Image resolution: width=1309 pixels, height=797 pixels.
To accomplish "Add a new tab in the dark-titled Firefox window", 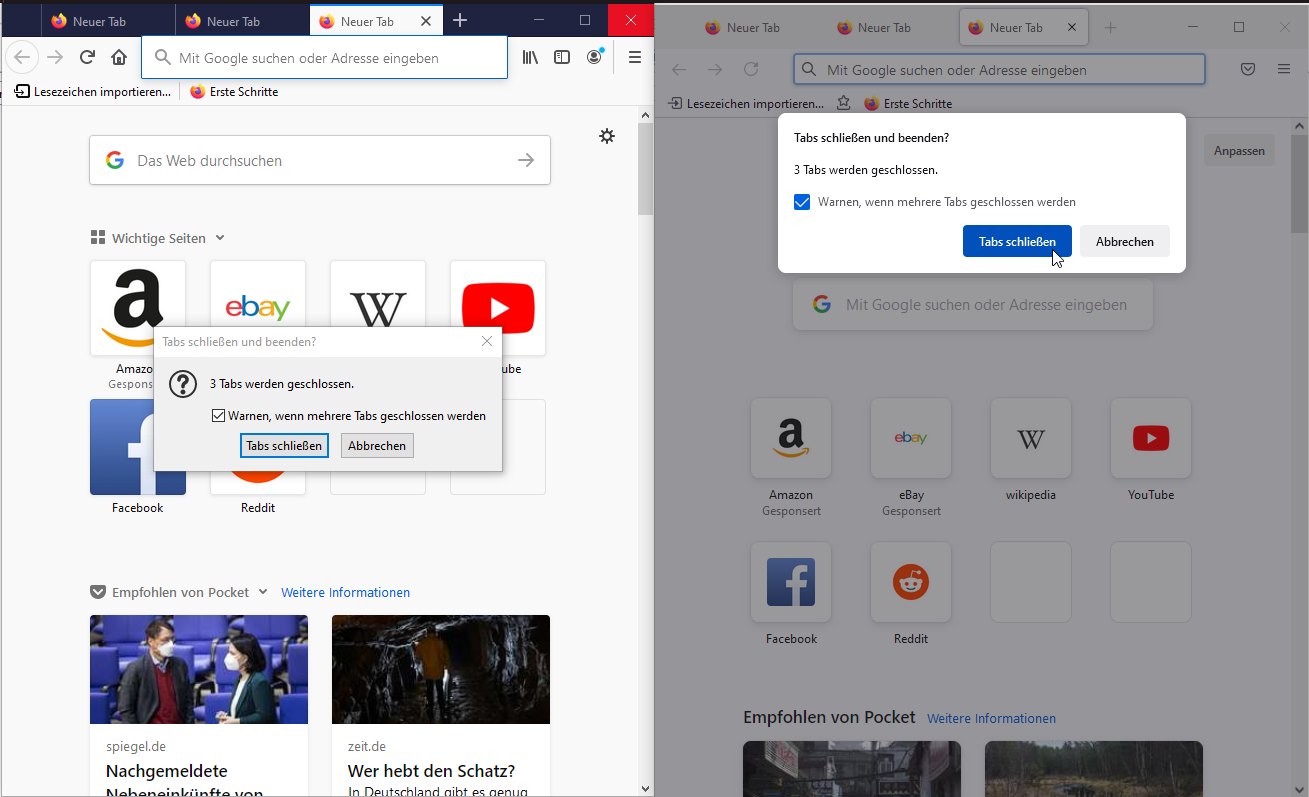I will point(460,21).
